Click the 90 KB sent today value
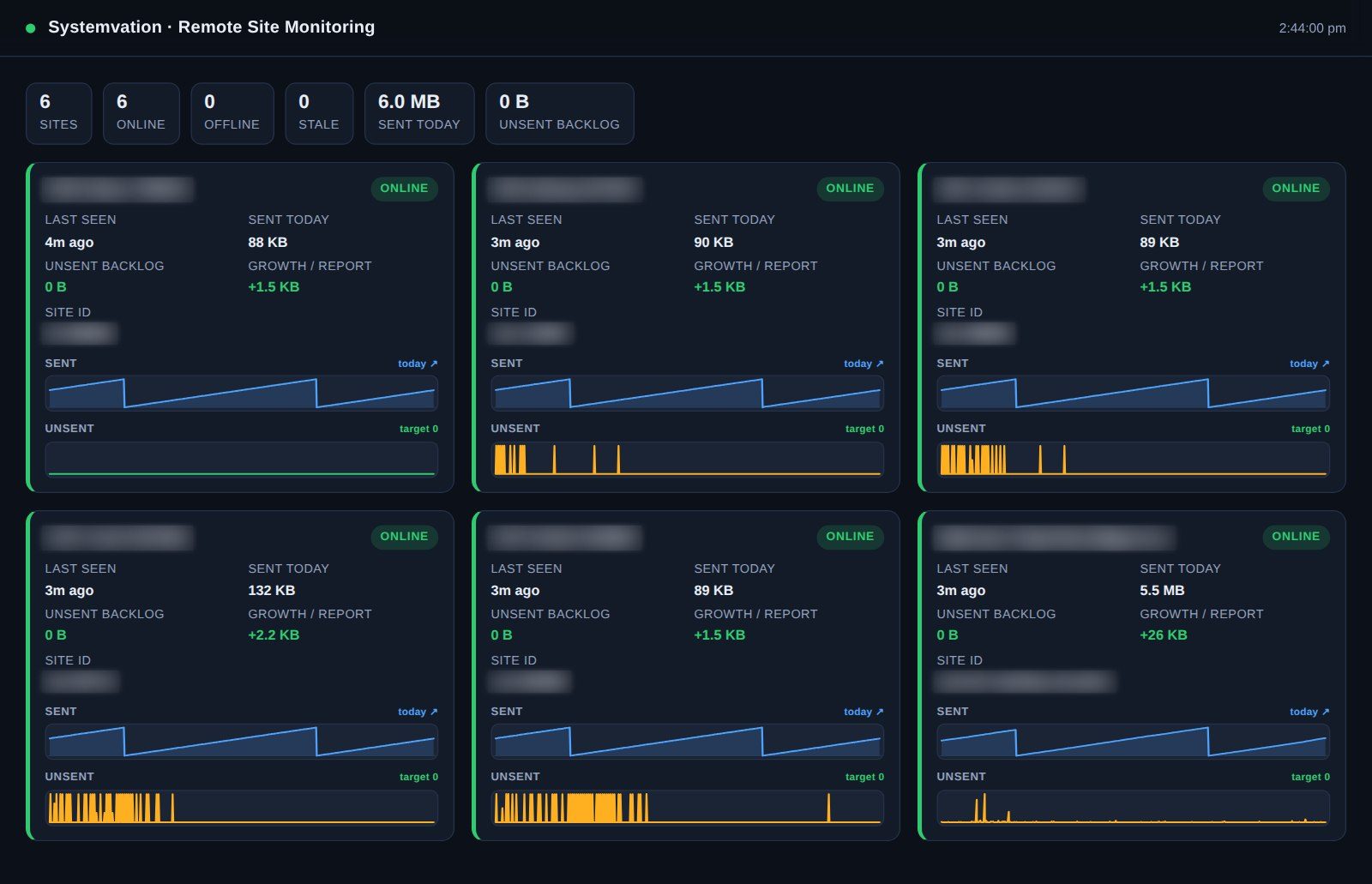This screenshot has height=884, width=1372. point(713,243)
